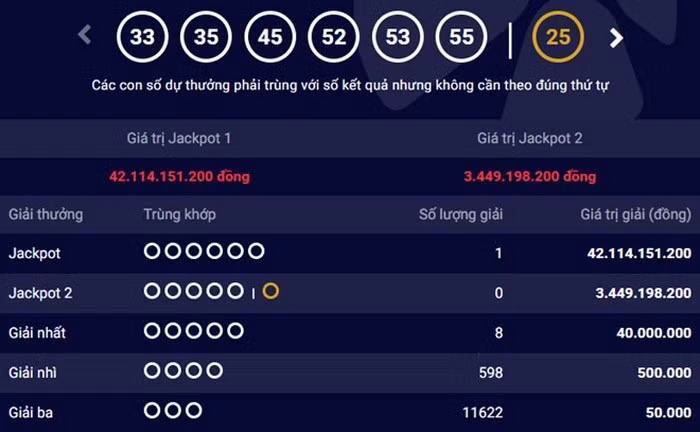Click the gold bonus ball 25
This screenshot has height=432, width=700.
click(x=558, y=38)
